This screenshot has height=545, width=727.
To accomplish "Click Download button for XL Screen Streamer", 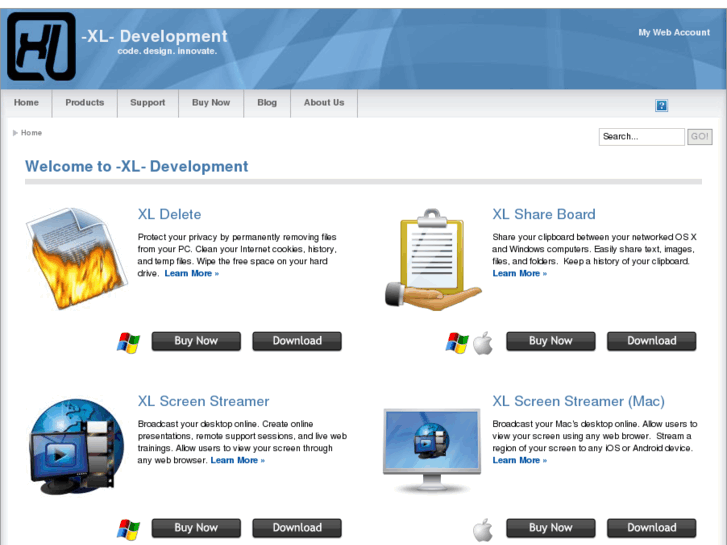I will [x=297, y=528].
